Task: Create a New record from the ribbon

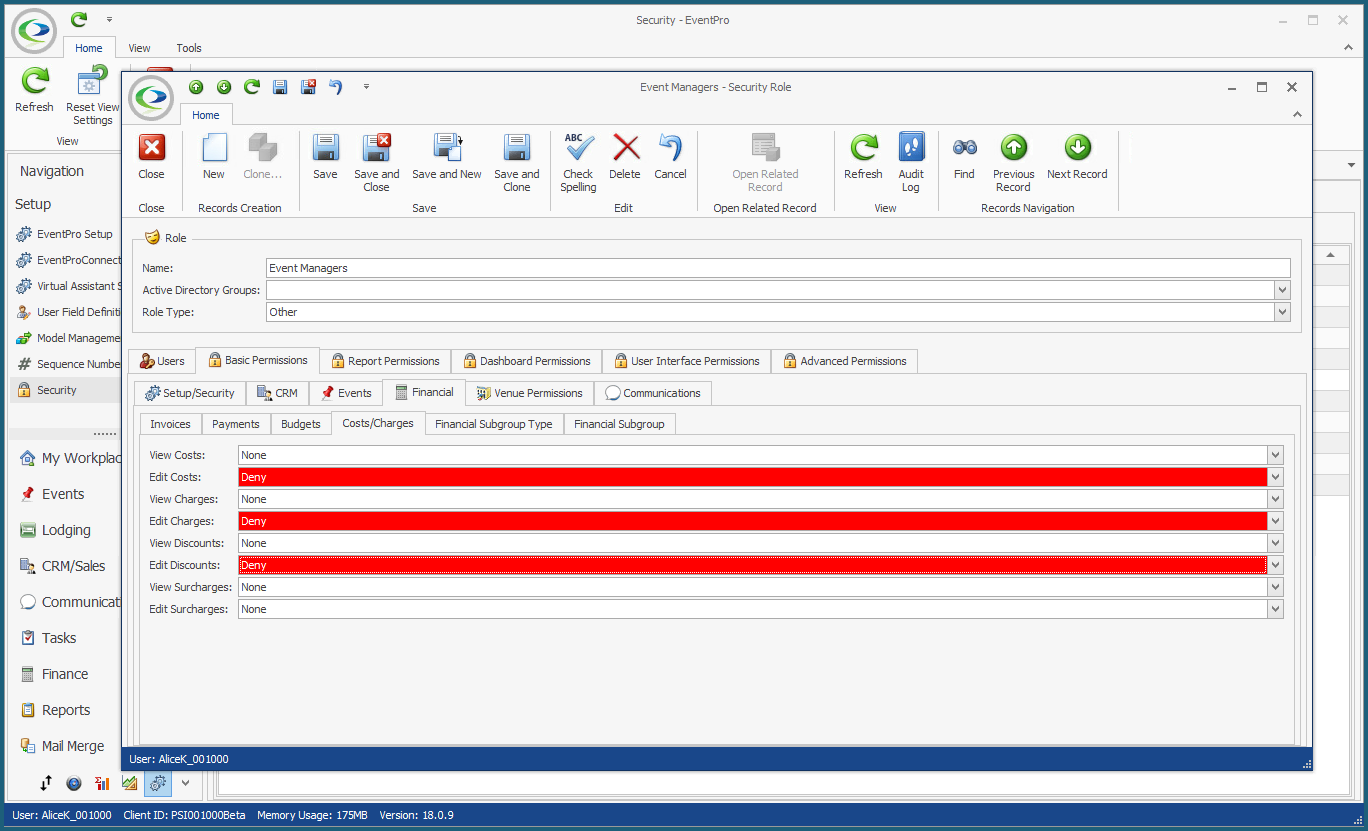Action: pos(214,157)
